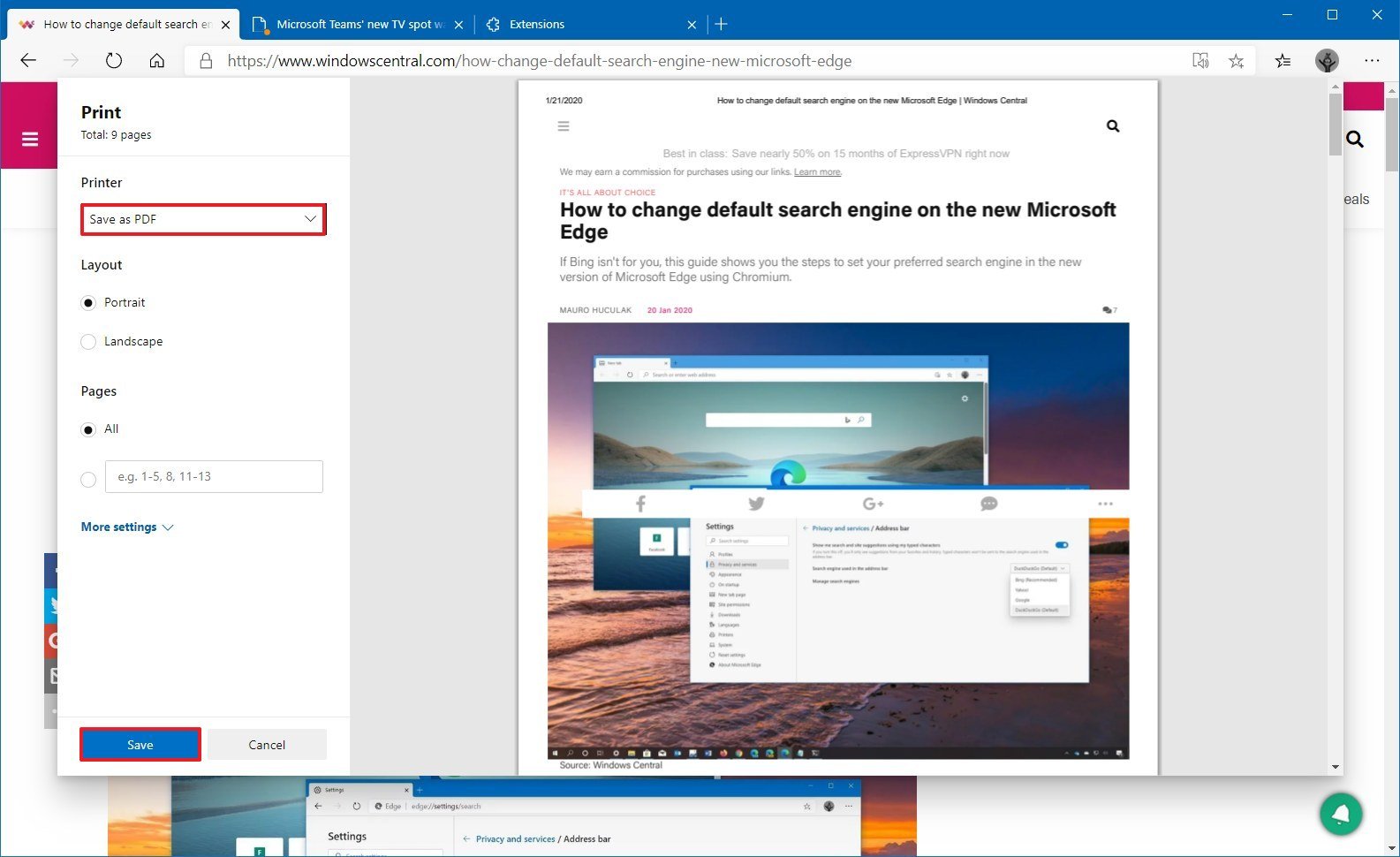
Task: Open a new tab with the plus button
Action: pyautogui.click(x=721, y=24)
